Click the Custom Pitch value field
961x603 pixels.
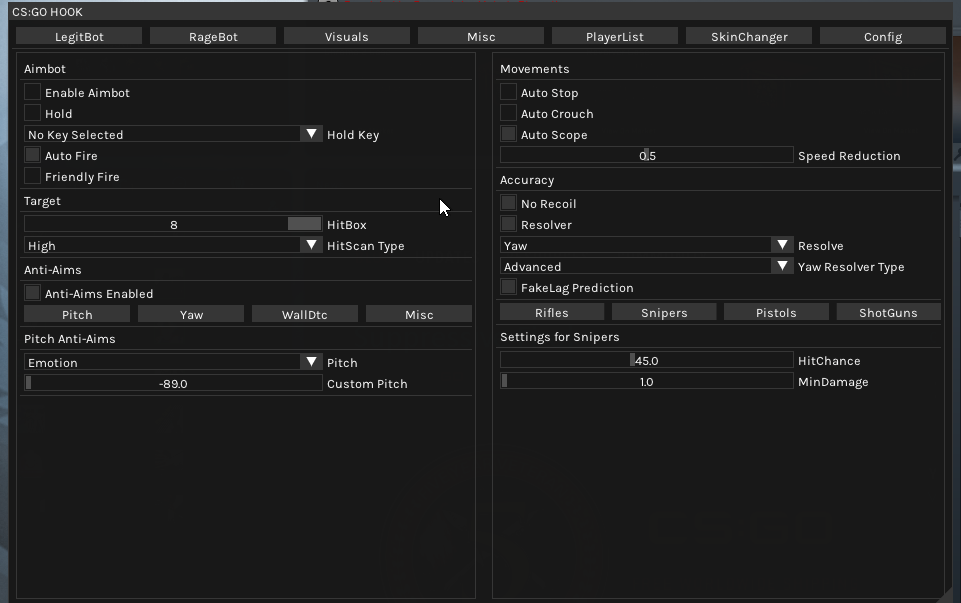(x=173, y=383)
